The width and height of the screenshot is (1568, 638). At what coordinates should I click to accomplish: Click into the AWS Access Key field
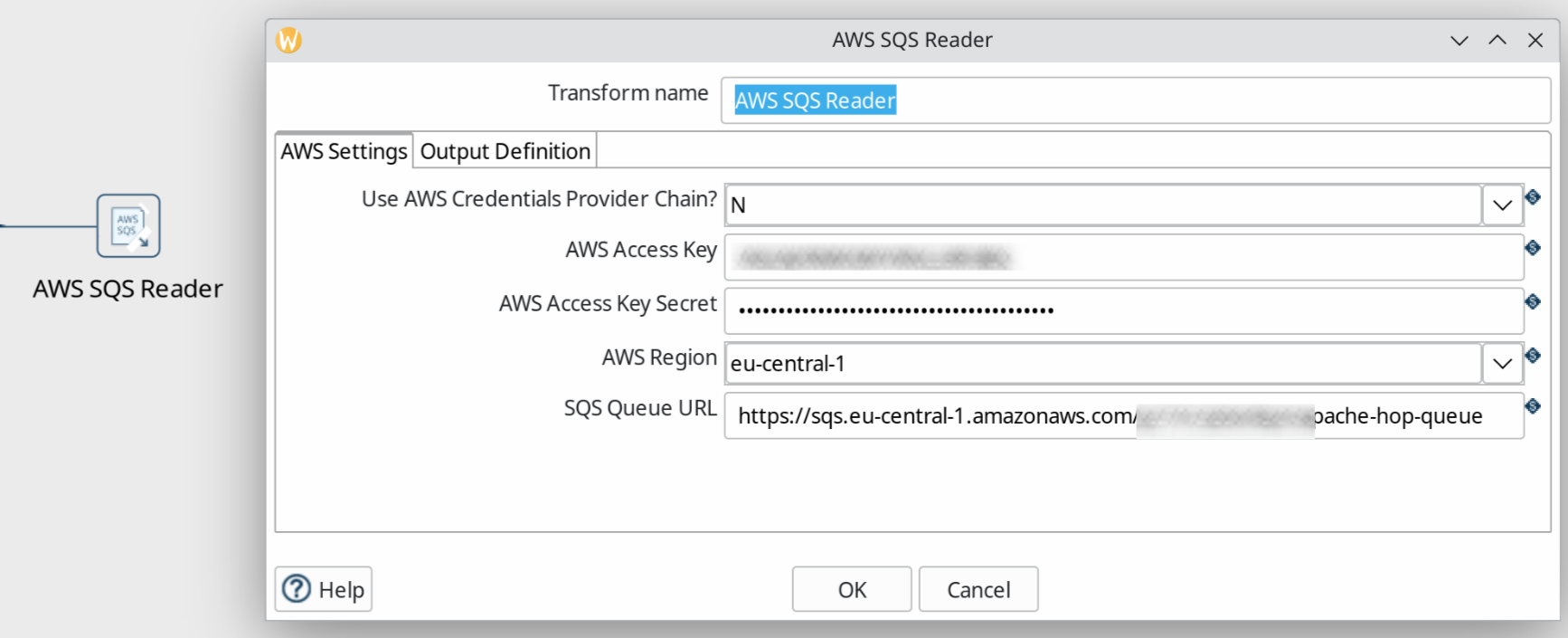tap(1123, 258)
